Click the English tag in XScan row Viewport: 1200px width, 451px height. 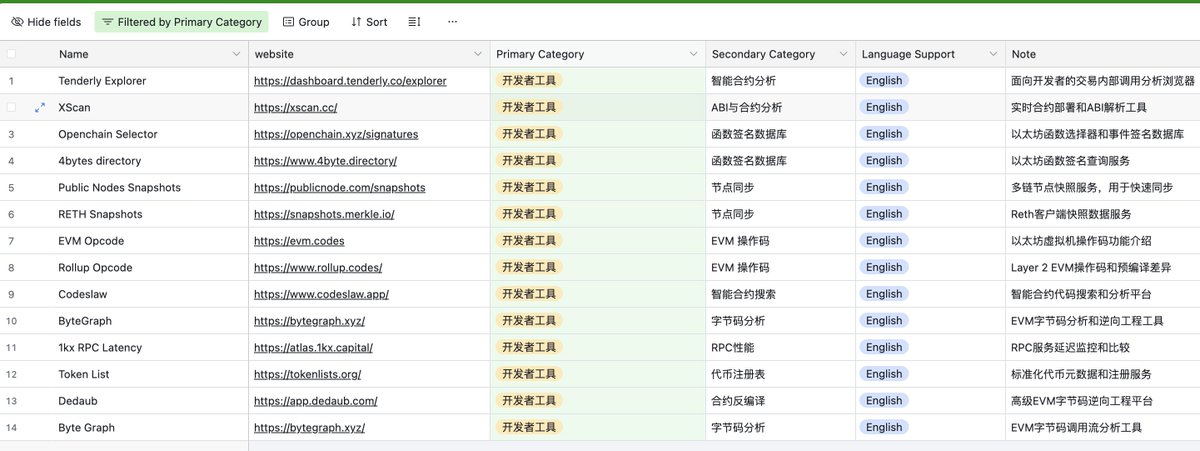[884, 107]
